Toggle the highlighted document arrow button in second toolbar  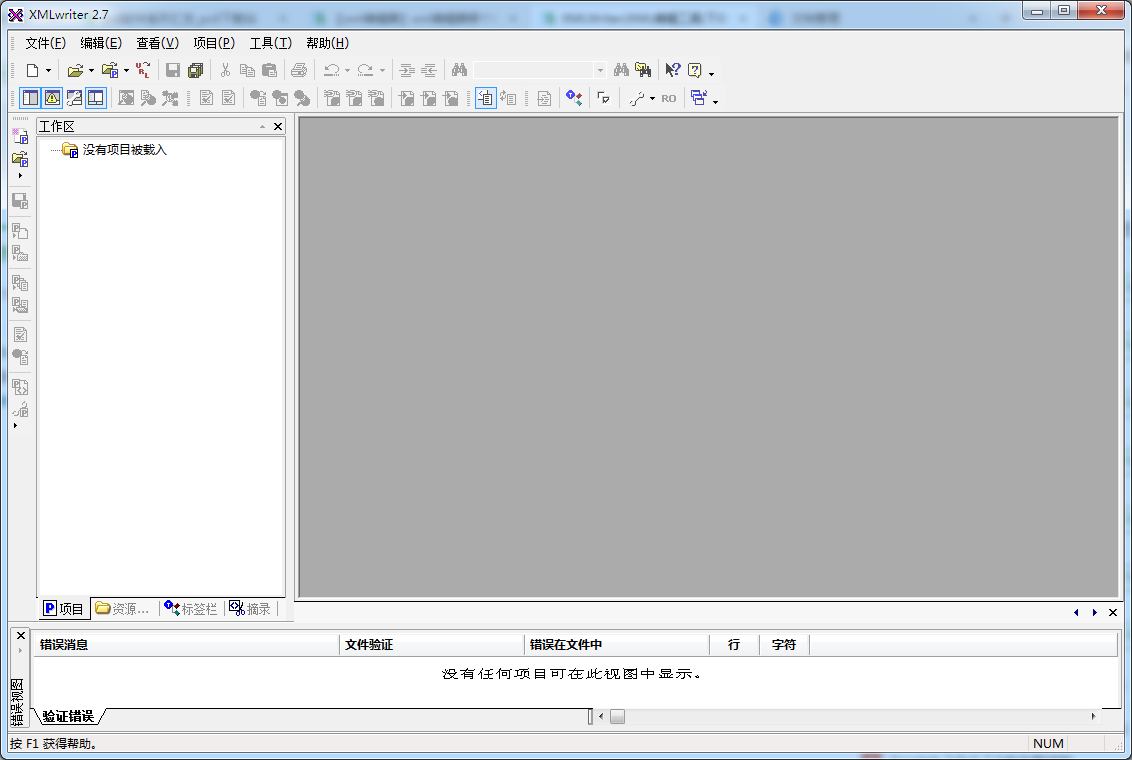[486, 97]
